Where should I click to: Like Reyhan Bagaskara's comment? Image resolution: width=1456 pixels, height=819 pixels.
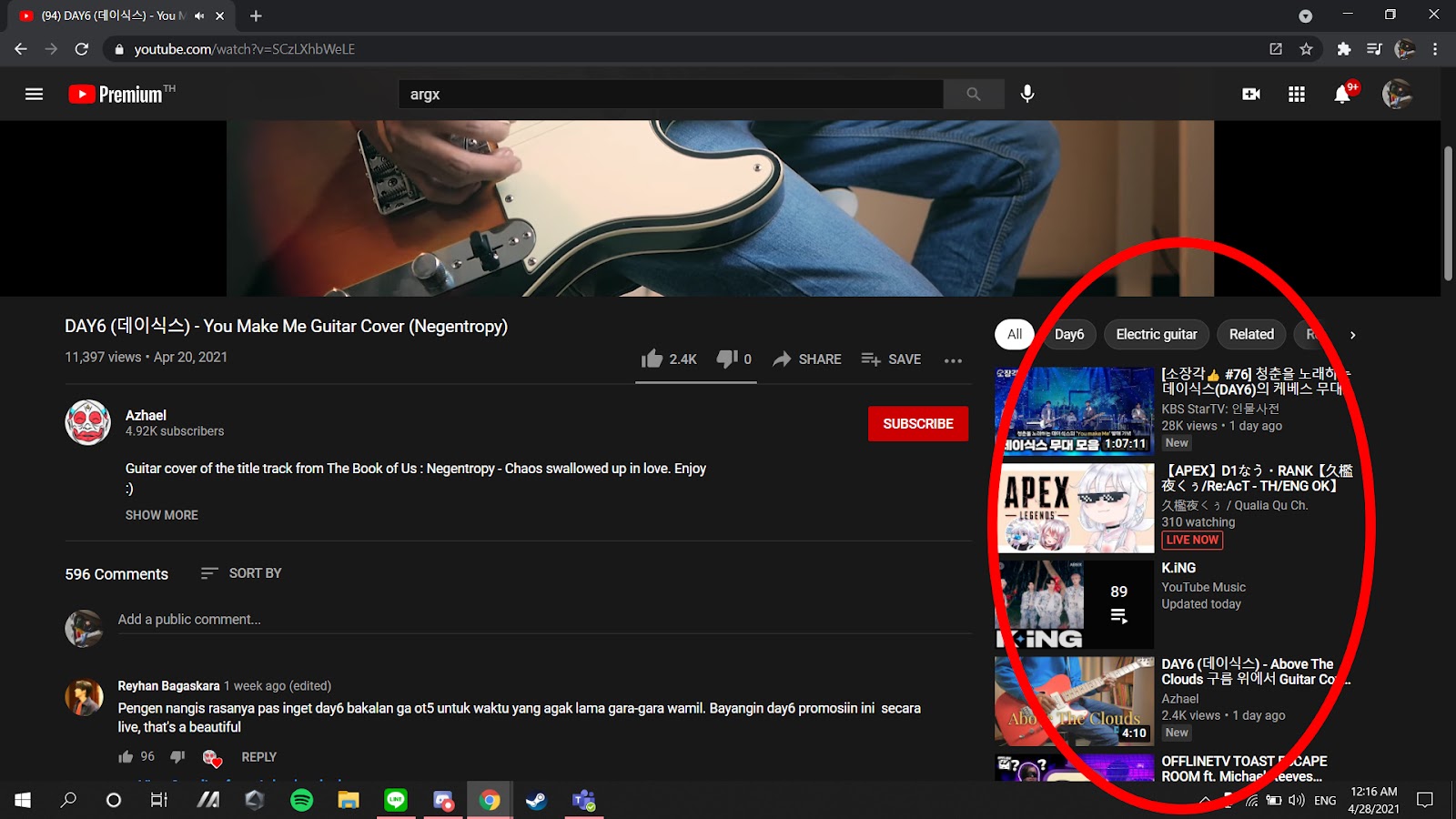(x=126, y=757)
